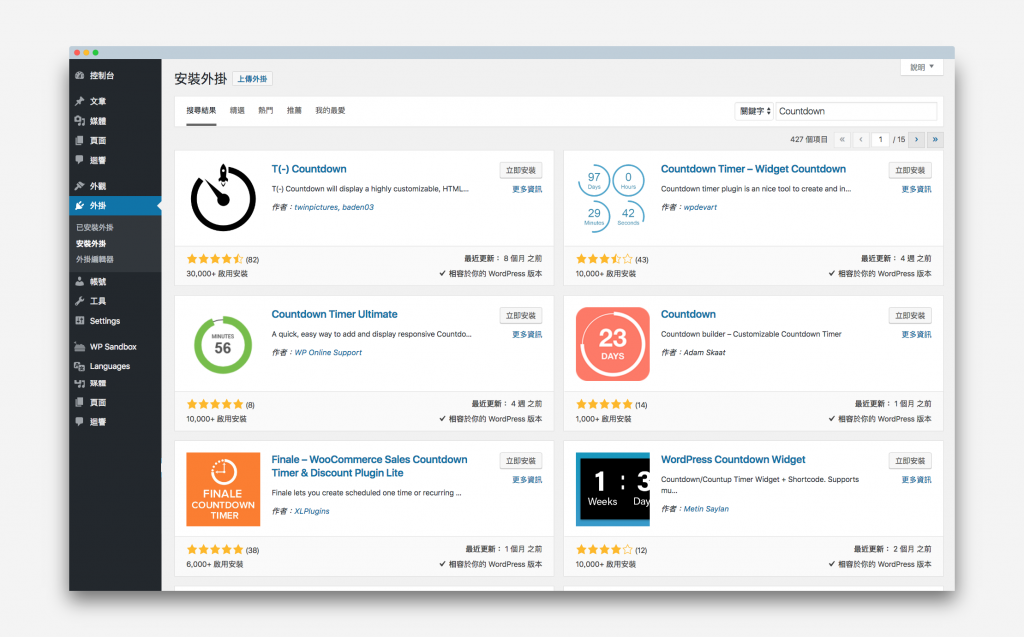This screenshot has width=1024, height=637.
Task: Click the 427 個項目 item count text
Action: tap(808, 139)
